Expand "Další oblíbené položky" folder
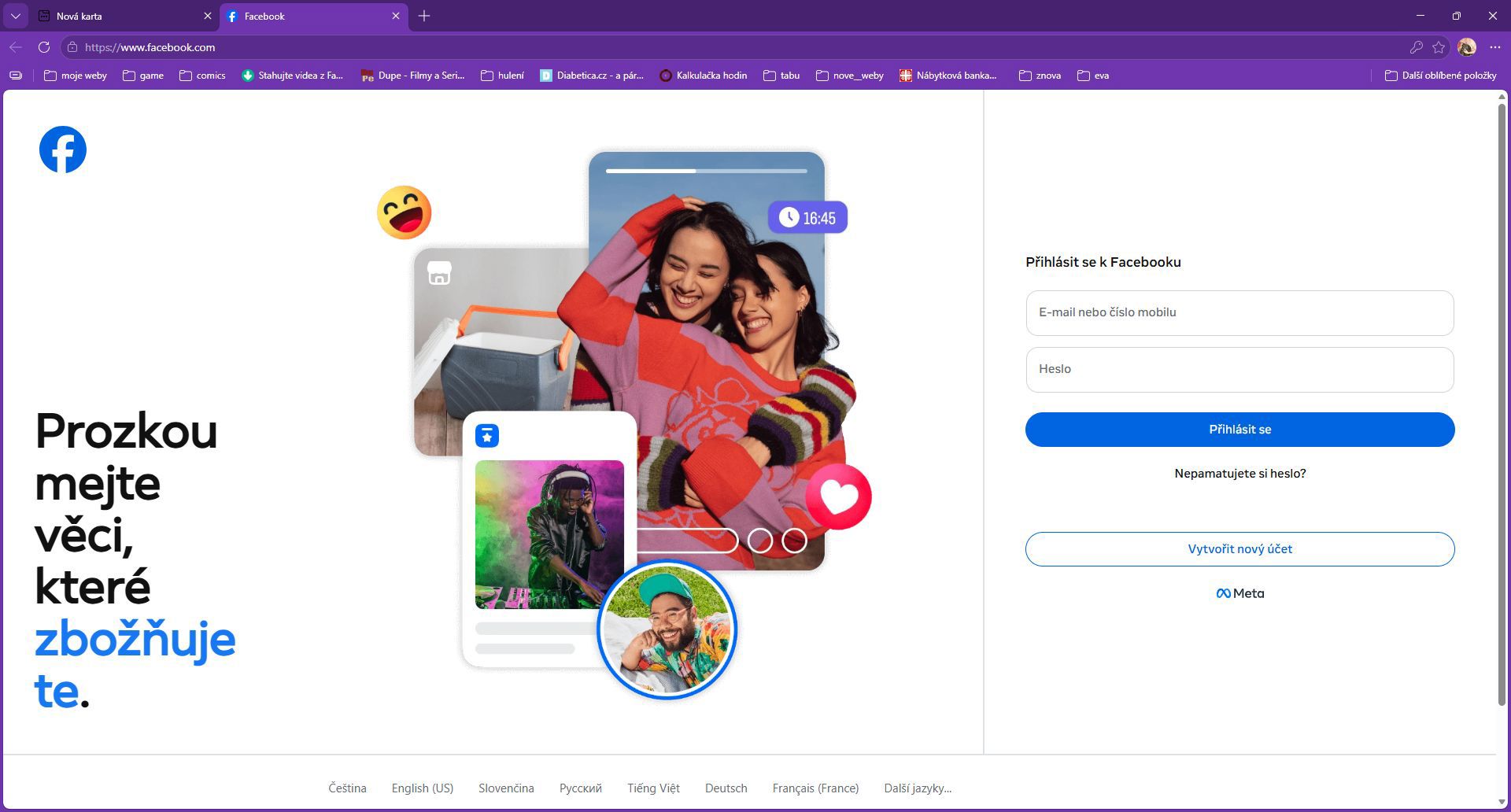The width and height of the screenshot is (1511, 812). (x=1440, y=76)
